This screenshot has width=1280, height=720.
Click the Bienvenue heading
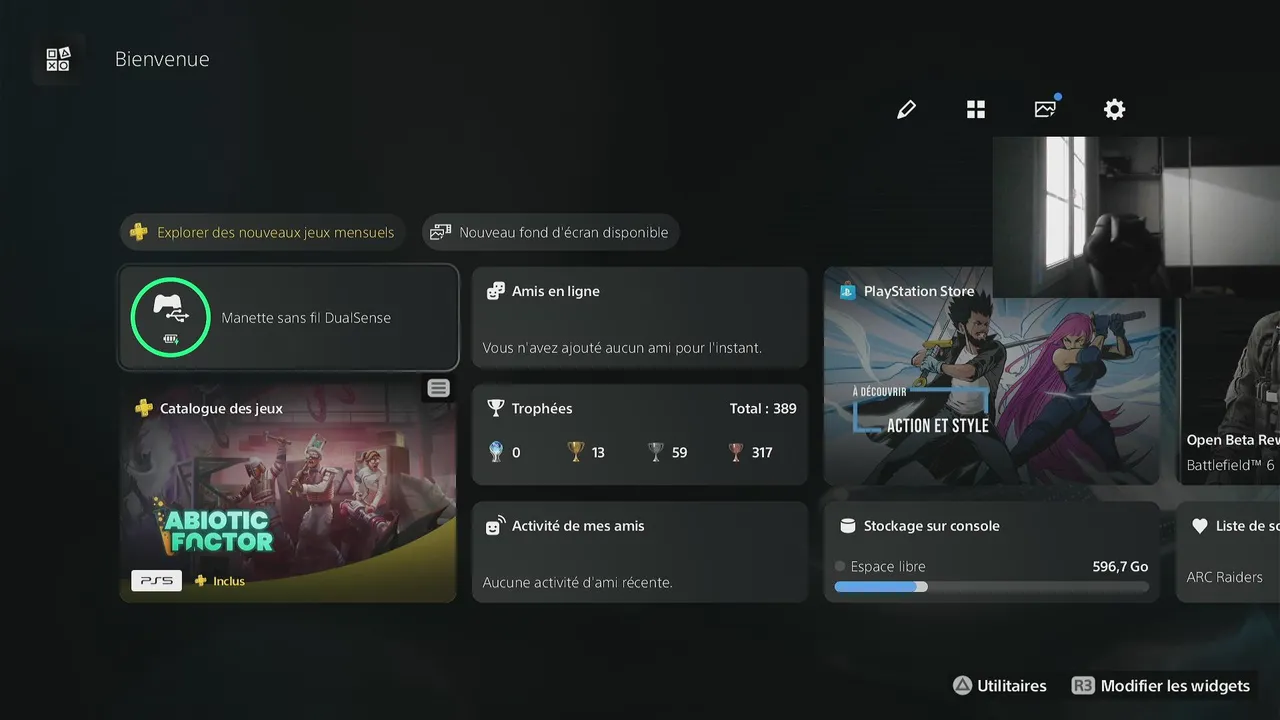coord(162,59)
